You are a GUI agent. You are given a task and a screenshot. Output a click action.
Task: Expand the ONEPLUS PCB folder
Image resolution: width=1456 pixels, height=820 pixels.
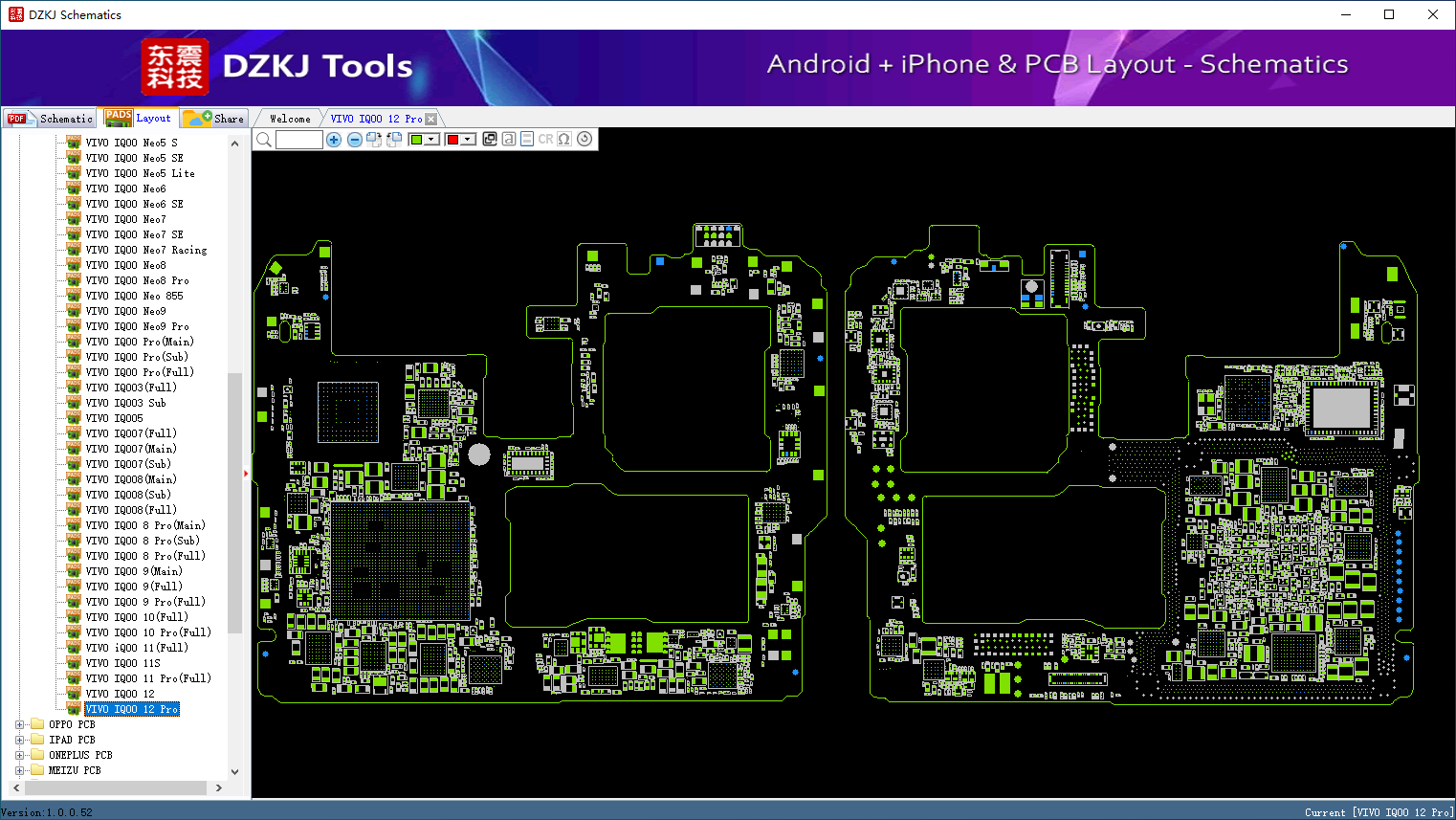(x=19, y=755)
